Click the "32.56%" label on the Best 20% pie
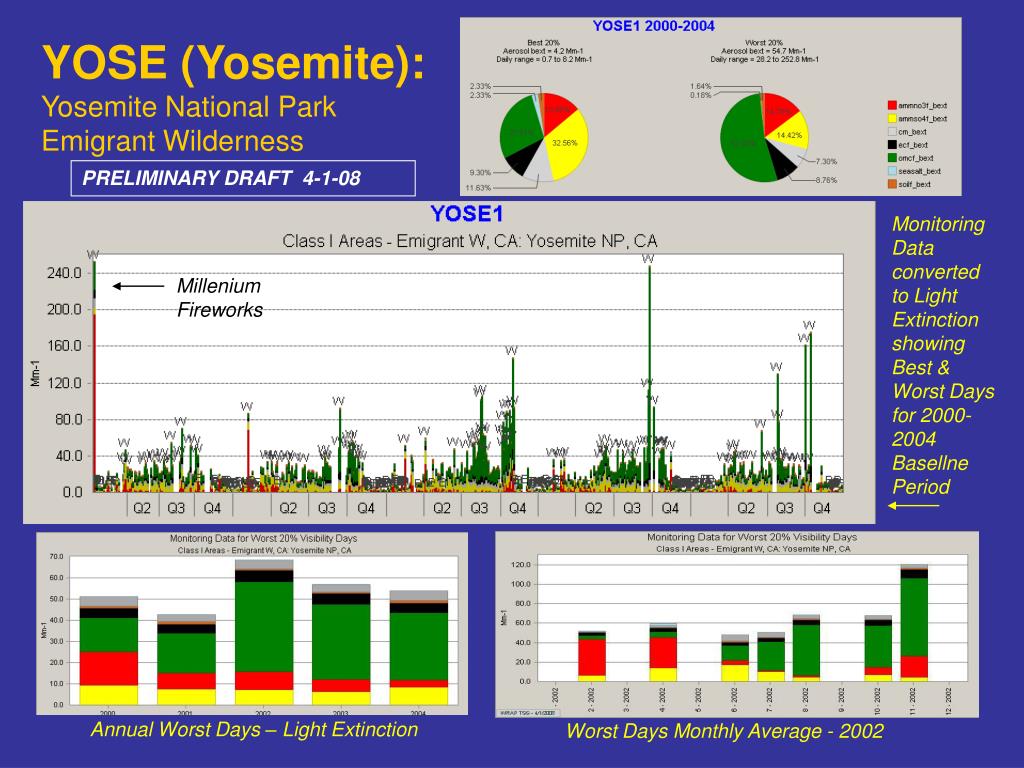 coord(565,143)
